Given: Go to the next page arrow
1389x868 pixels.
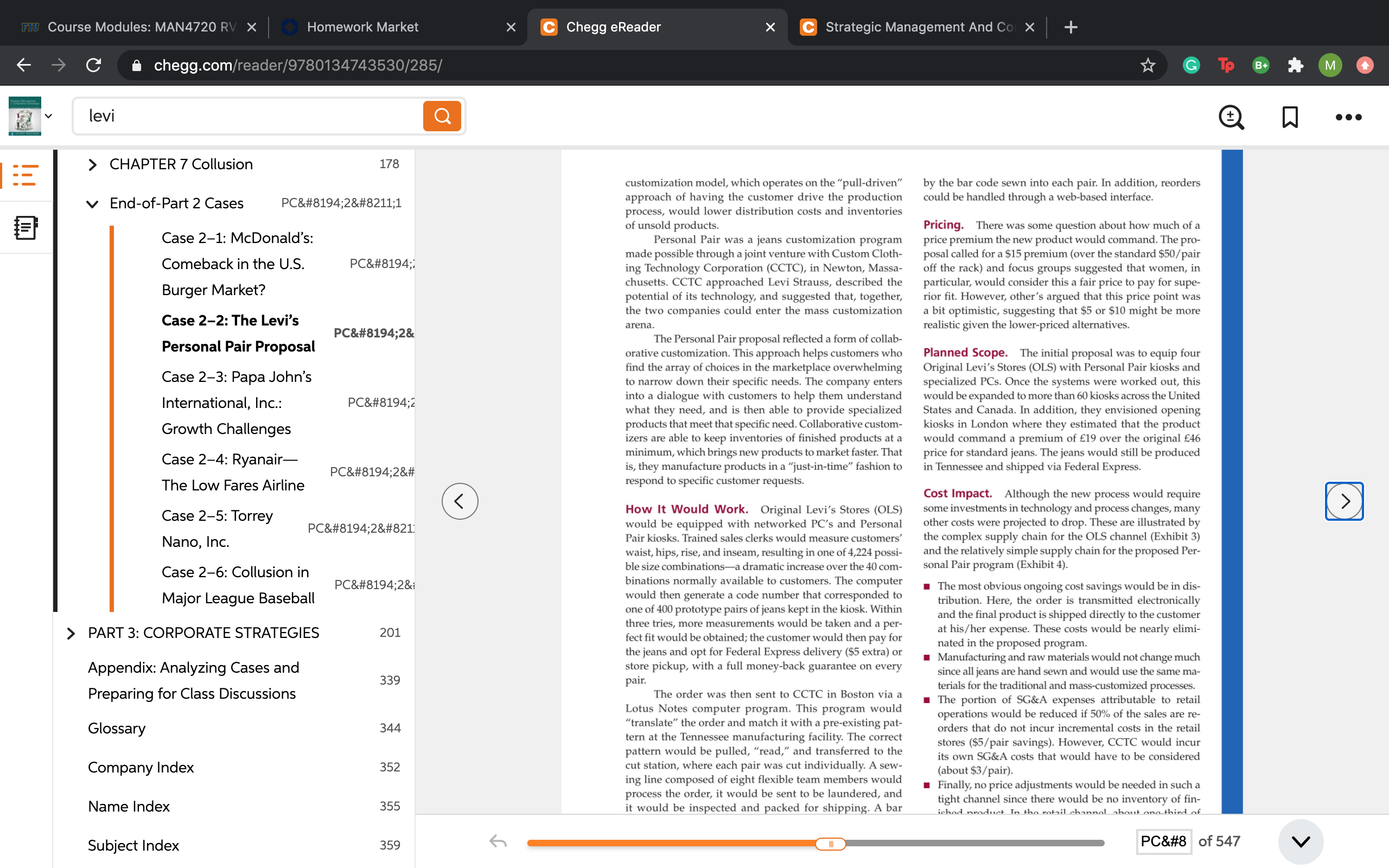Looking at the screenshot, I should click(x=1344, y=501).
